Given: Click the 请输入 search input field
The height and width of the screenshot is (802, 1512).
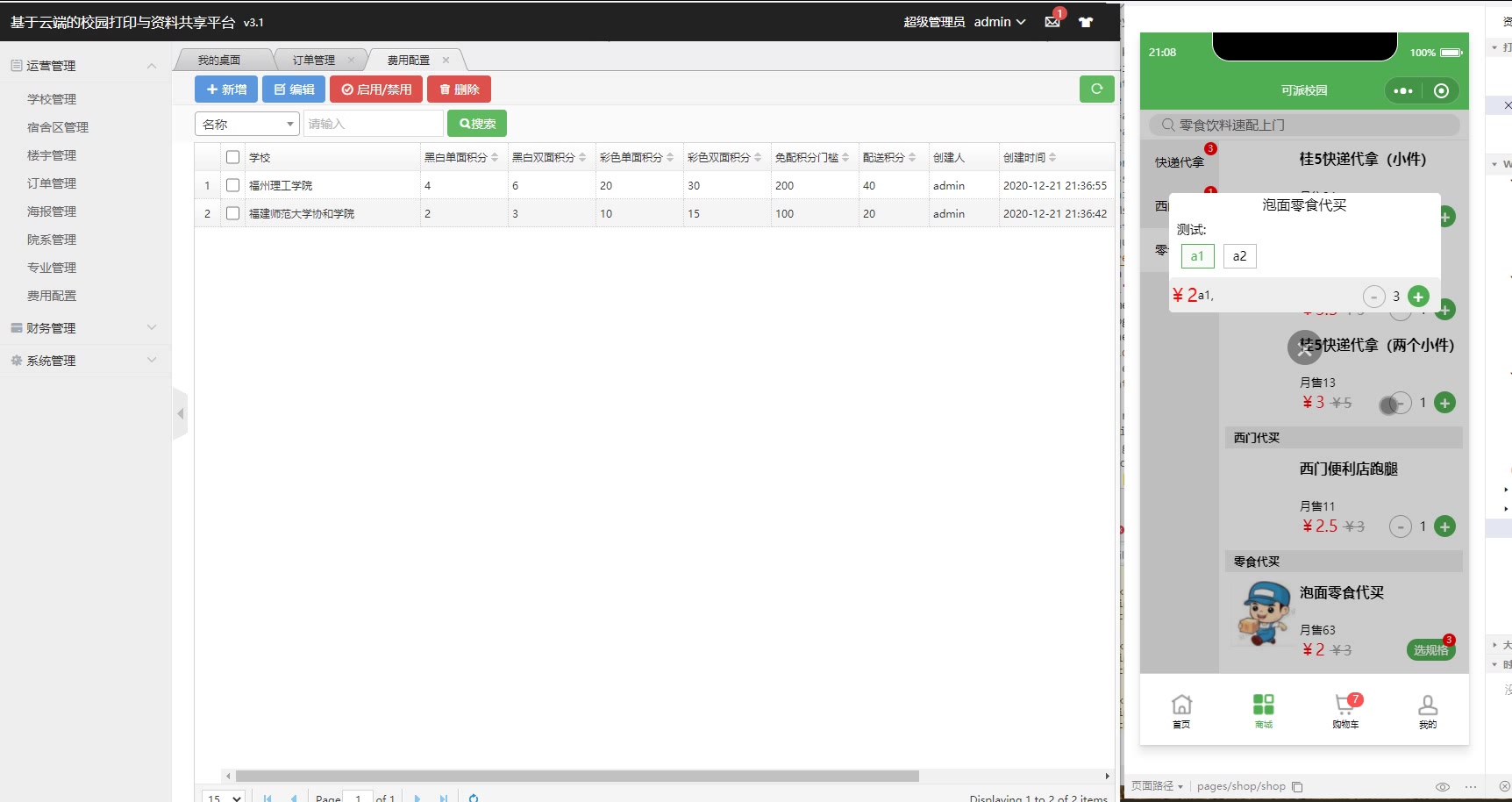Looking at the screenshot, I should [374, 124].
